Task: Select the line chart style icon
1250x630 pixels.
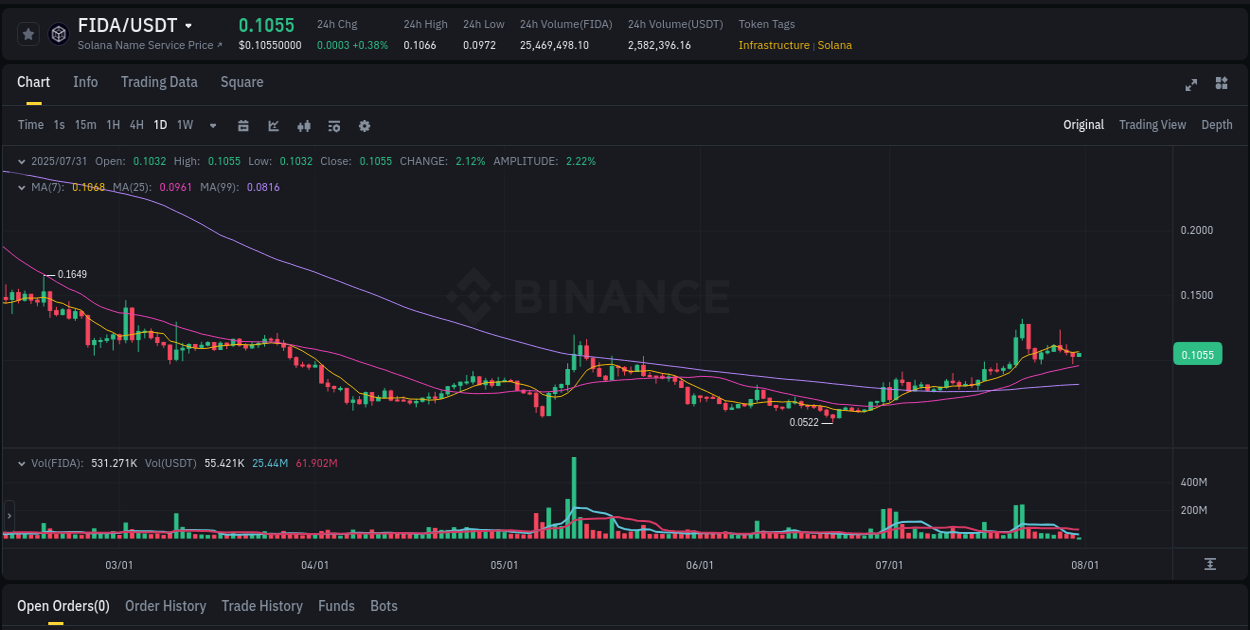Action: tap(273, 125)
